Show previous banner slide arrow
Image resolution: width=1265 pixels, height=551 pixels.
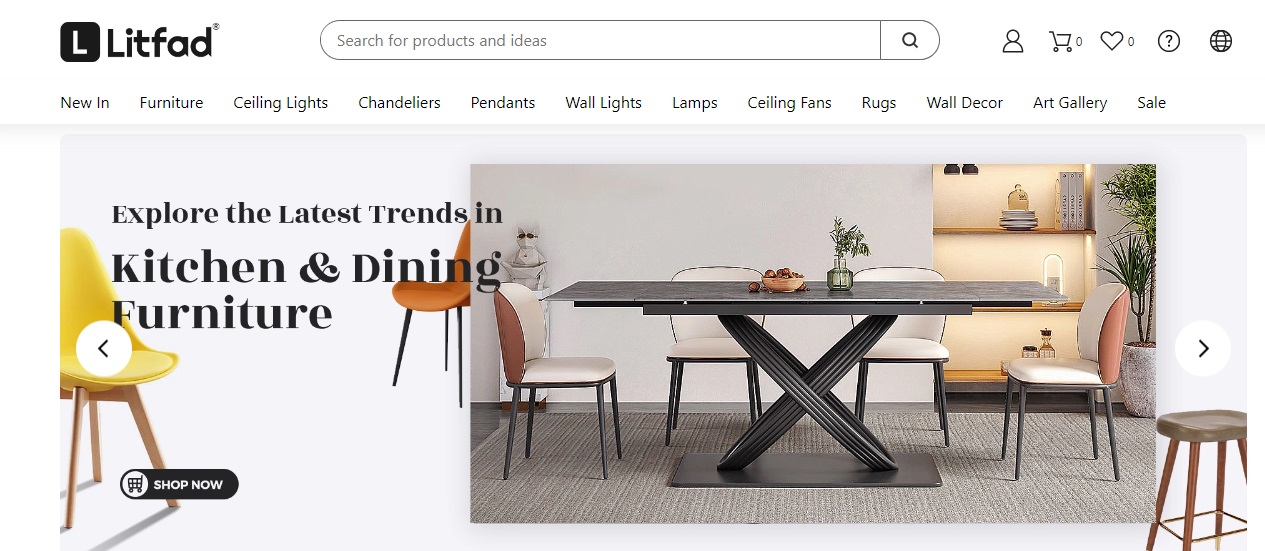point(104,348)
